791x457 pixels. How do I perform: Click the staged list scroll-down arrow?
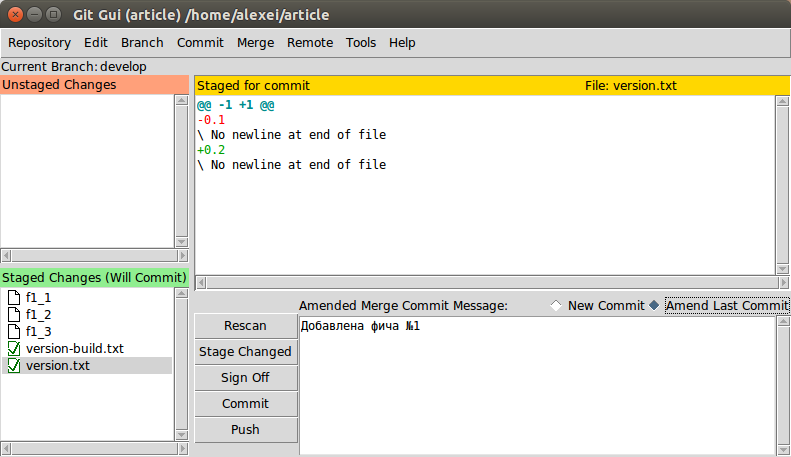pos(182,435)
